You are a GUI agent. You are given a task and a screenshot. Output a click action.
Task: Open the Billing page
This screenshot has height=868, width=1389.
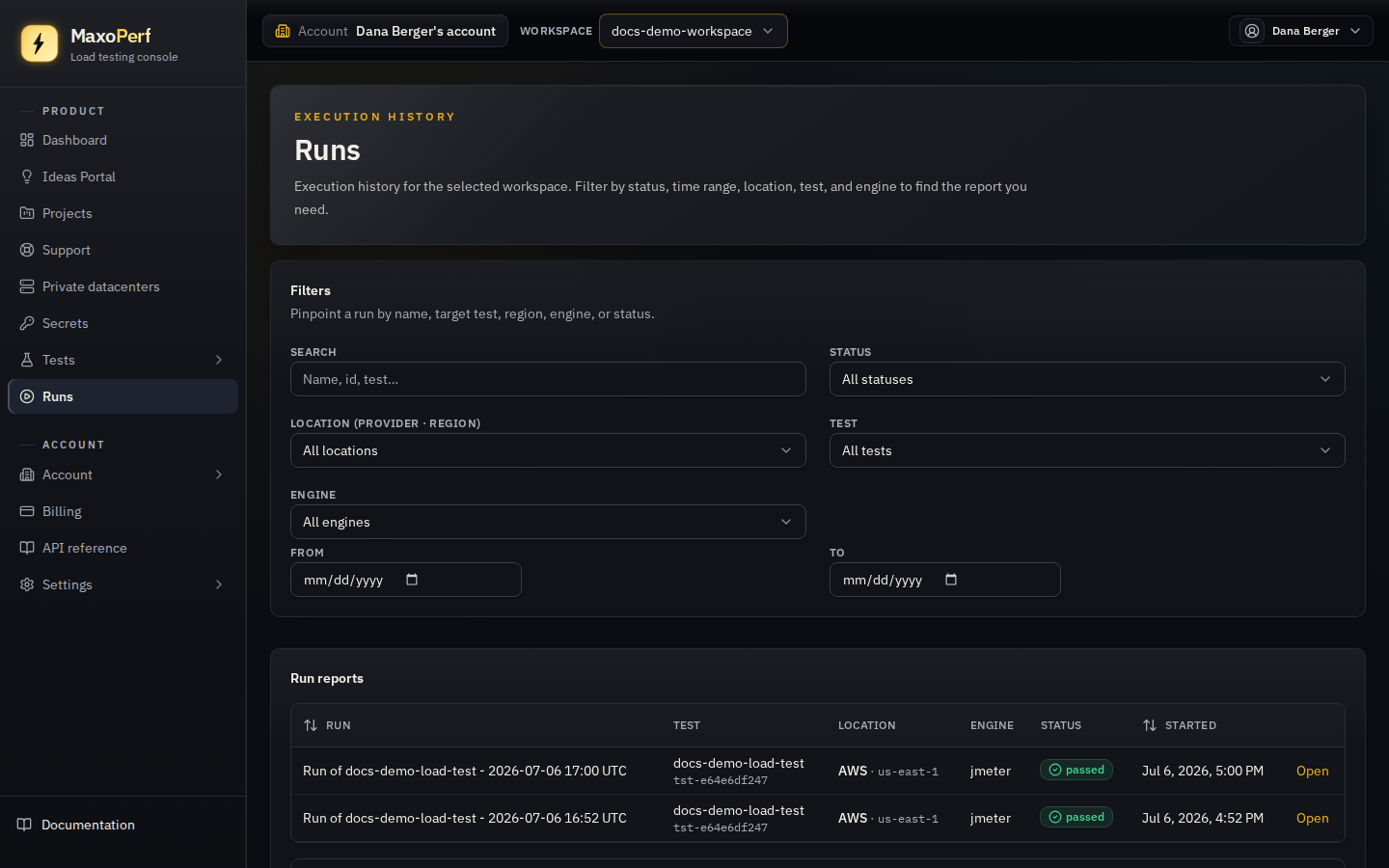click(123, 511)
